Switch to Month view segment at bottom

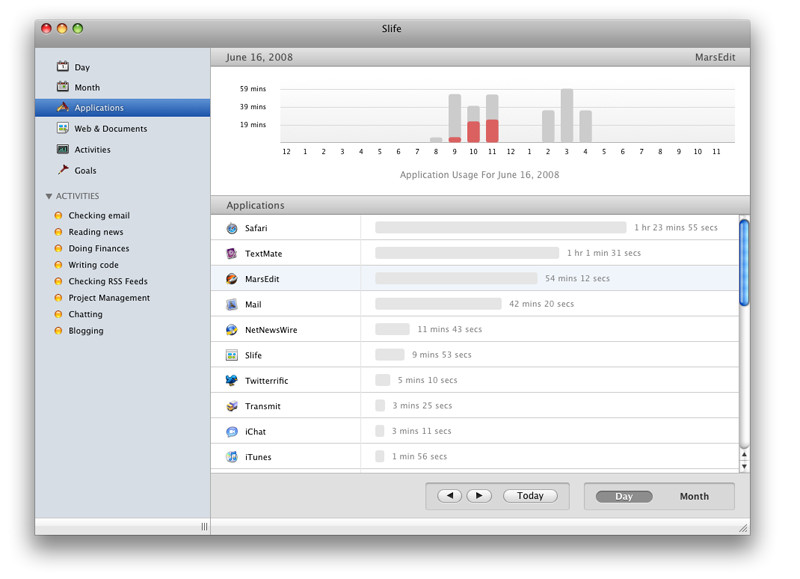pyautogui.click(x=694, y=496)
